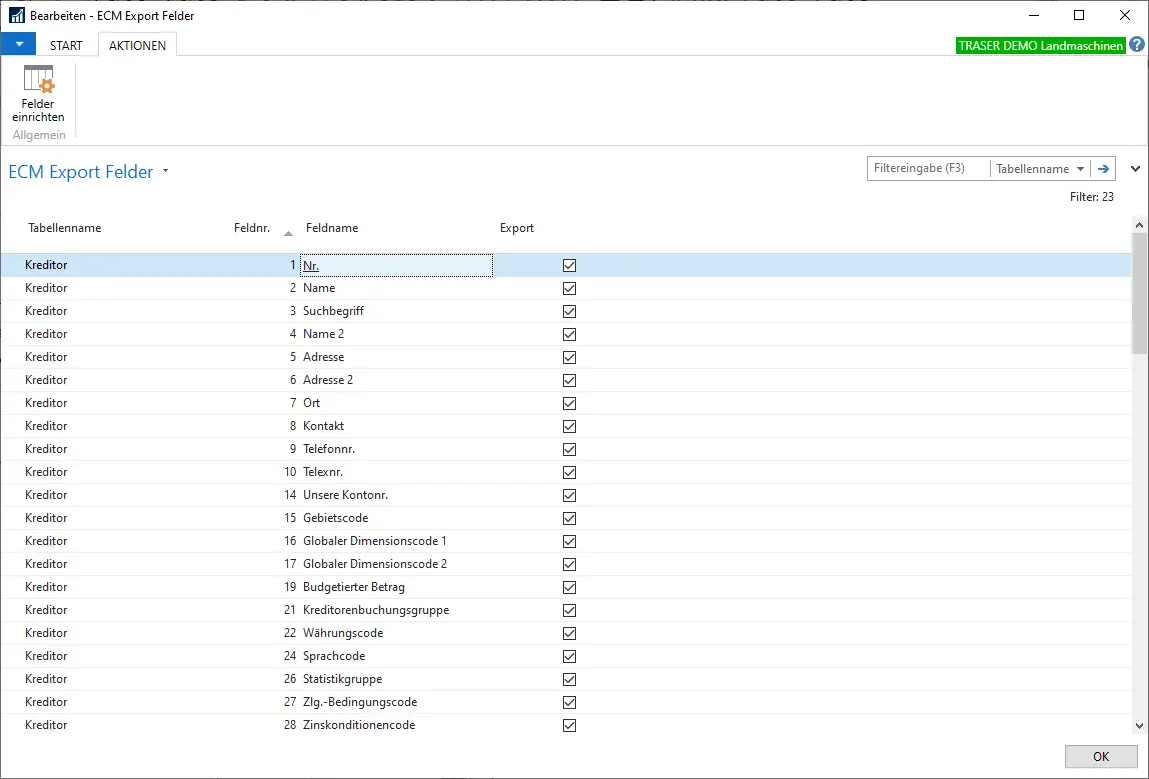The width and height of the screenshot is (1149, 779).
Task: Click the scroll down arrow of list
Action: coord(1139,726)
